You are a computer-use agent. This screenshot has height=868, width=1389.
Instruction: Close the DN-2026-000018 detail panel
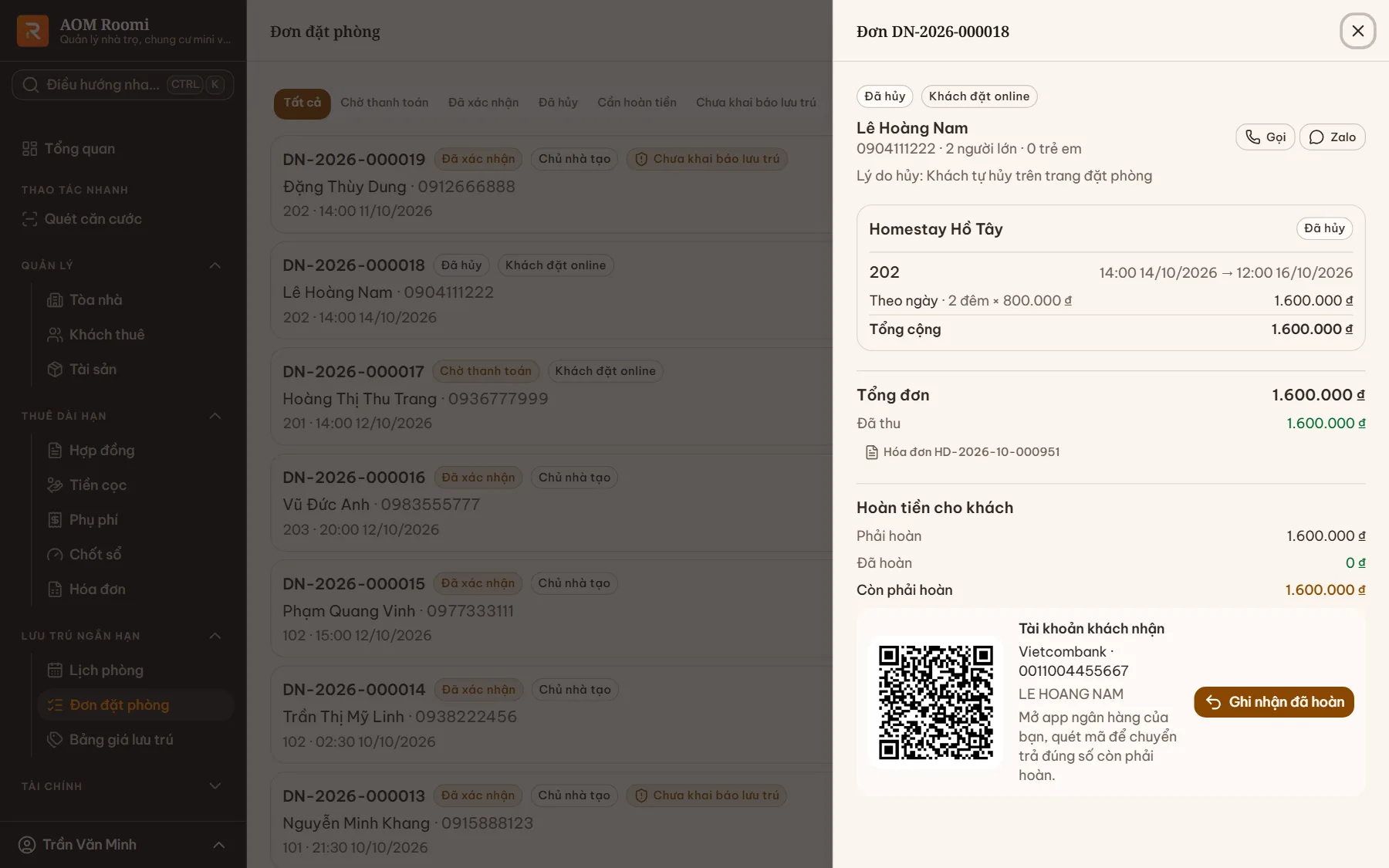click(1358, 31)
